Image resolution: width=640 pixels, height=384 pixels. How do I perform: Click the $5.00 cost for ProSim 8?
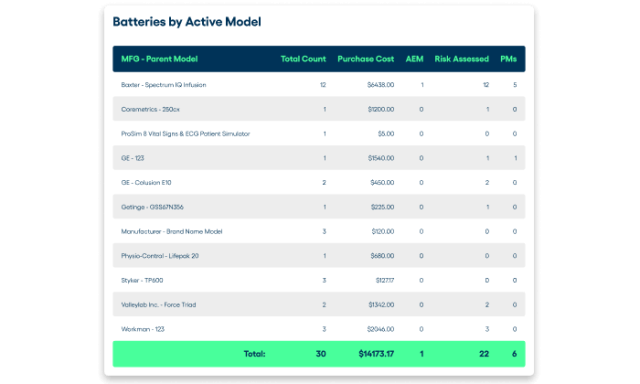tap(386, 133)
